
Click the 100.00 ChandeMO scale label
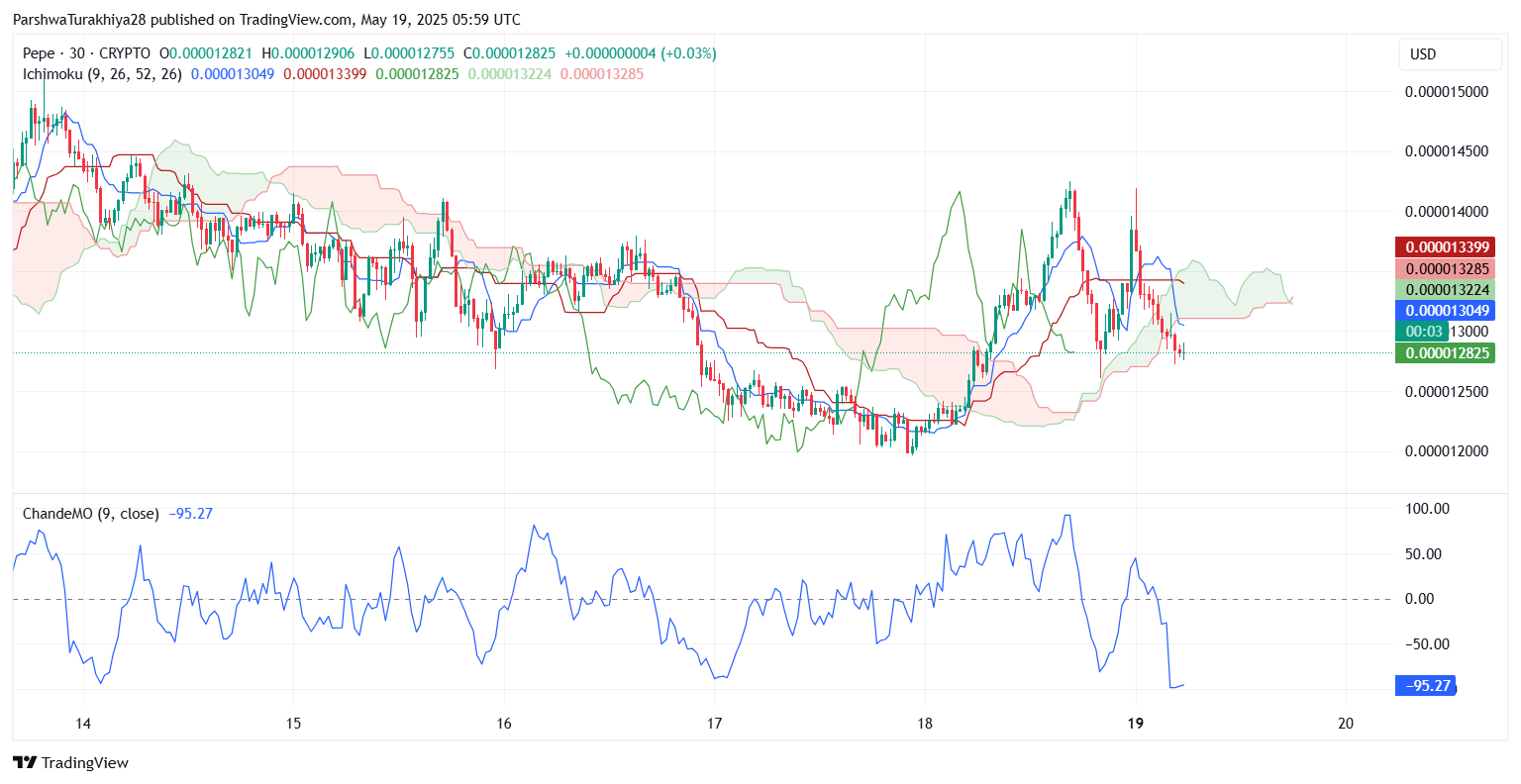[x=1427, y=509]
